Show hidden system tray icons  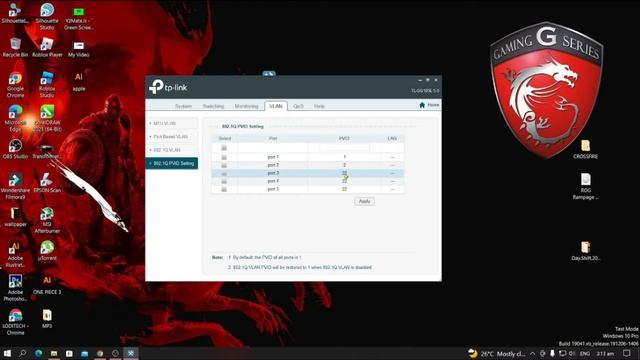click(533, 353)
